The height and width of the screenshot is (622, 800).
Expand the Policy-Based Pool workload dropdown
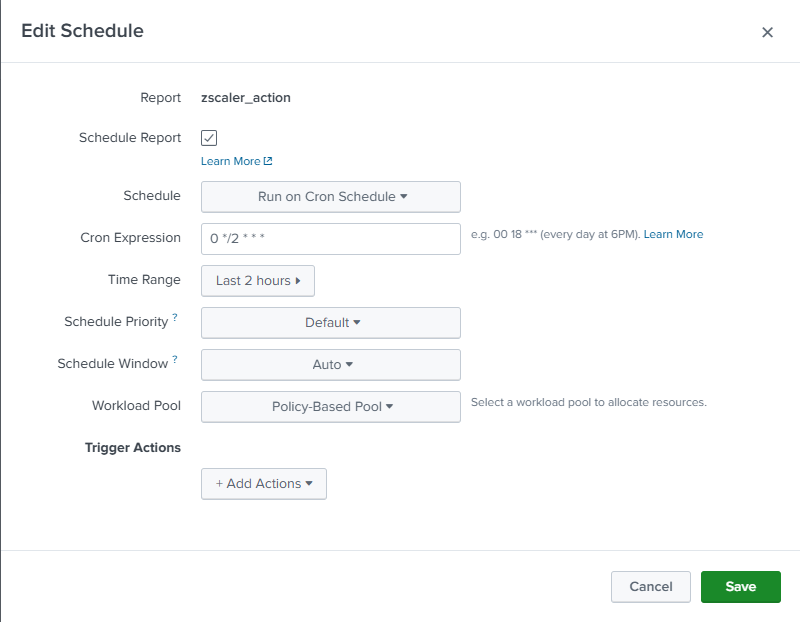pos(331,407)
